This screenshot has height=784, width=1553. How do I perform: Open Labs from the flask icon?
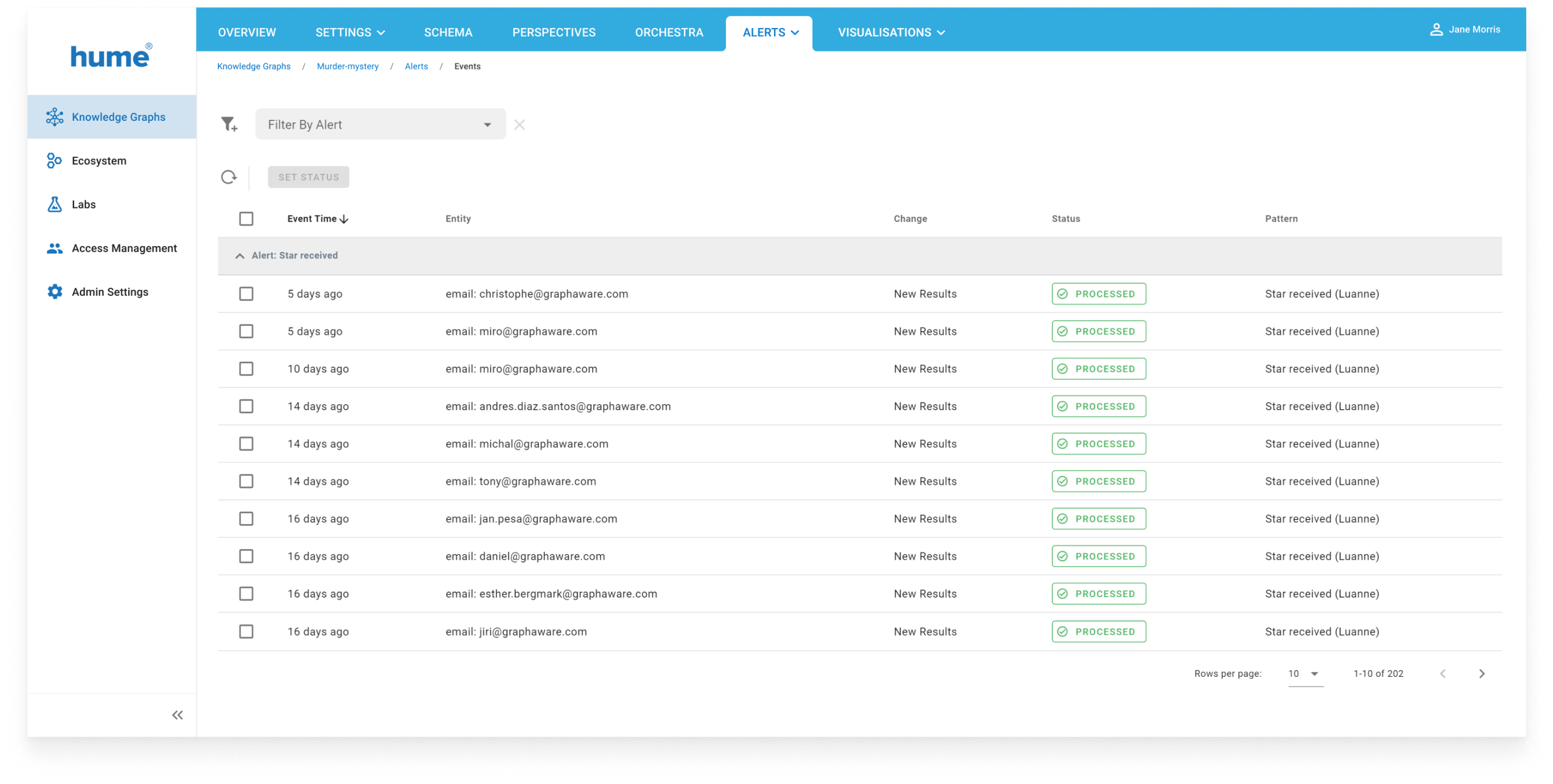point(54,205)
